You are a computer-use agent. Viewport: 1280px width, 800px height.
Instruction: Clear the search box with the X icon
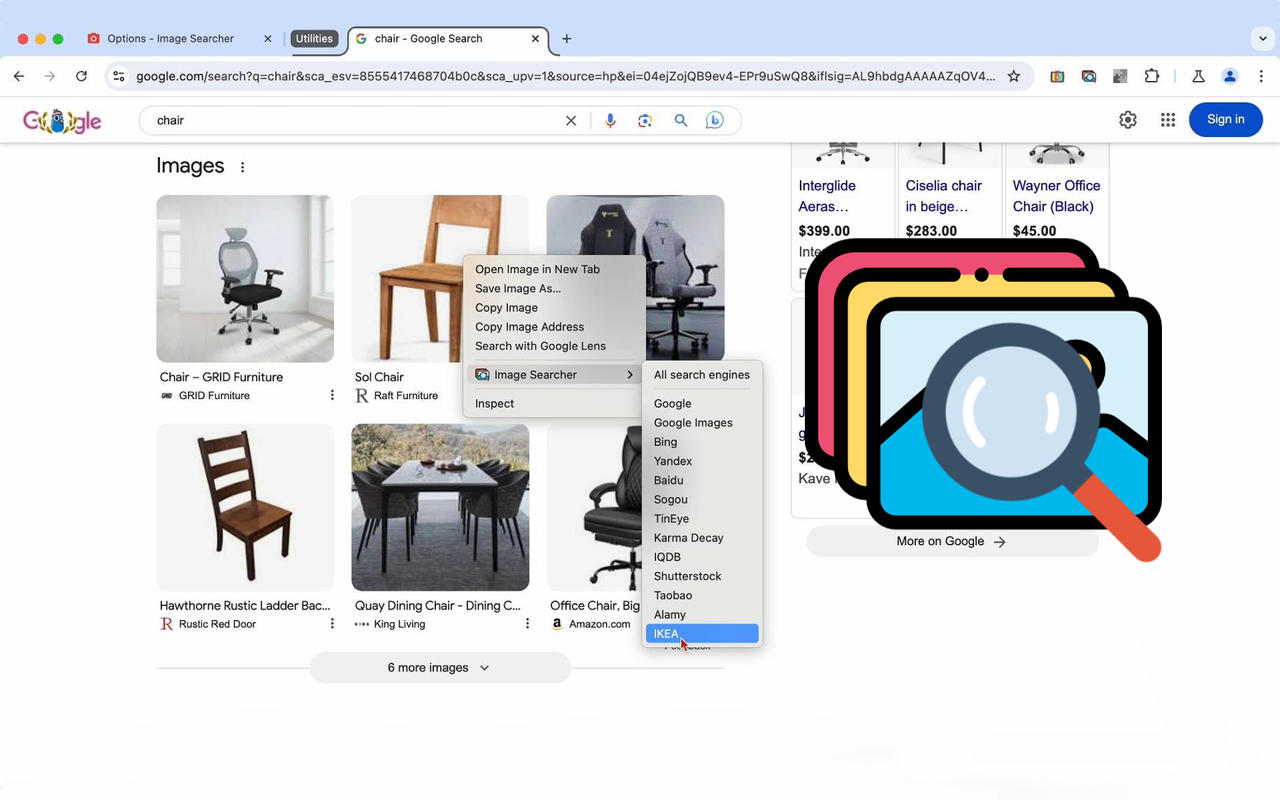(x=570, y=120)
